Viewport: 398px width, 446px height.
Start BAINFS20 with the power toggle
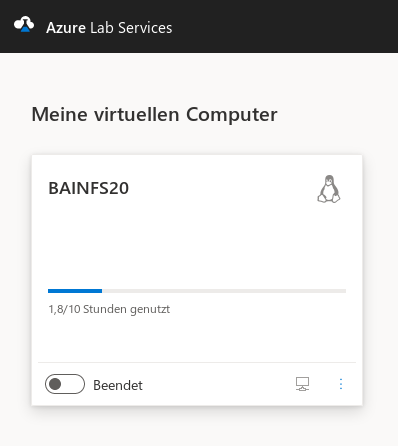click(x=65, y=384)
